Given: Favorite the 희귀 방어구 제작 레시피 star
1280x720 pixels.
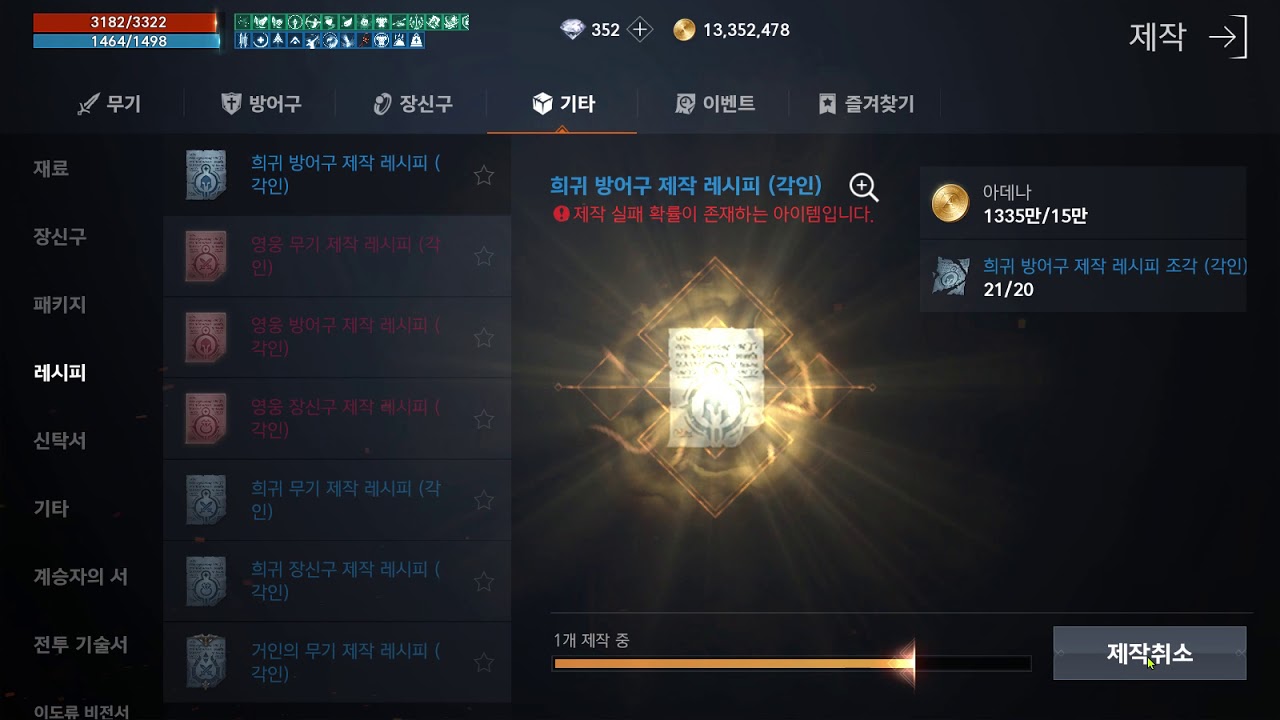Looking at the screenshot, I should (484, 176).
